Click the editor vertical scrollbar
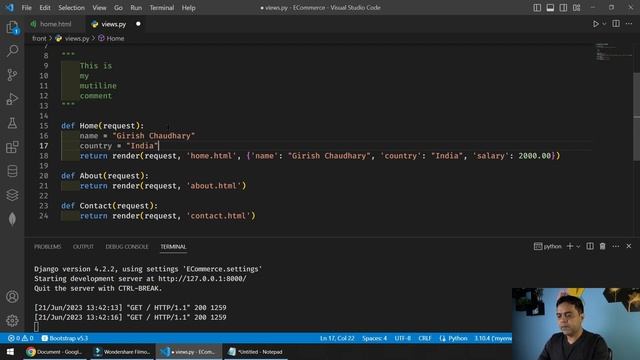The width and height of the screenshot is (640, 360). coord(637,116)
